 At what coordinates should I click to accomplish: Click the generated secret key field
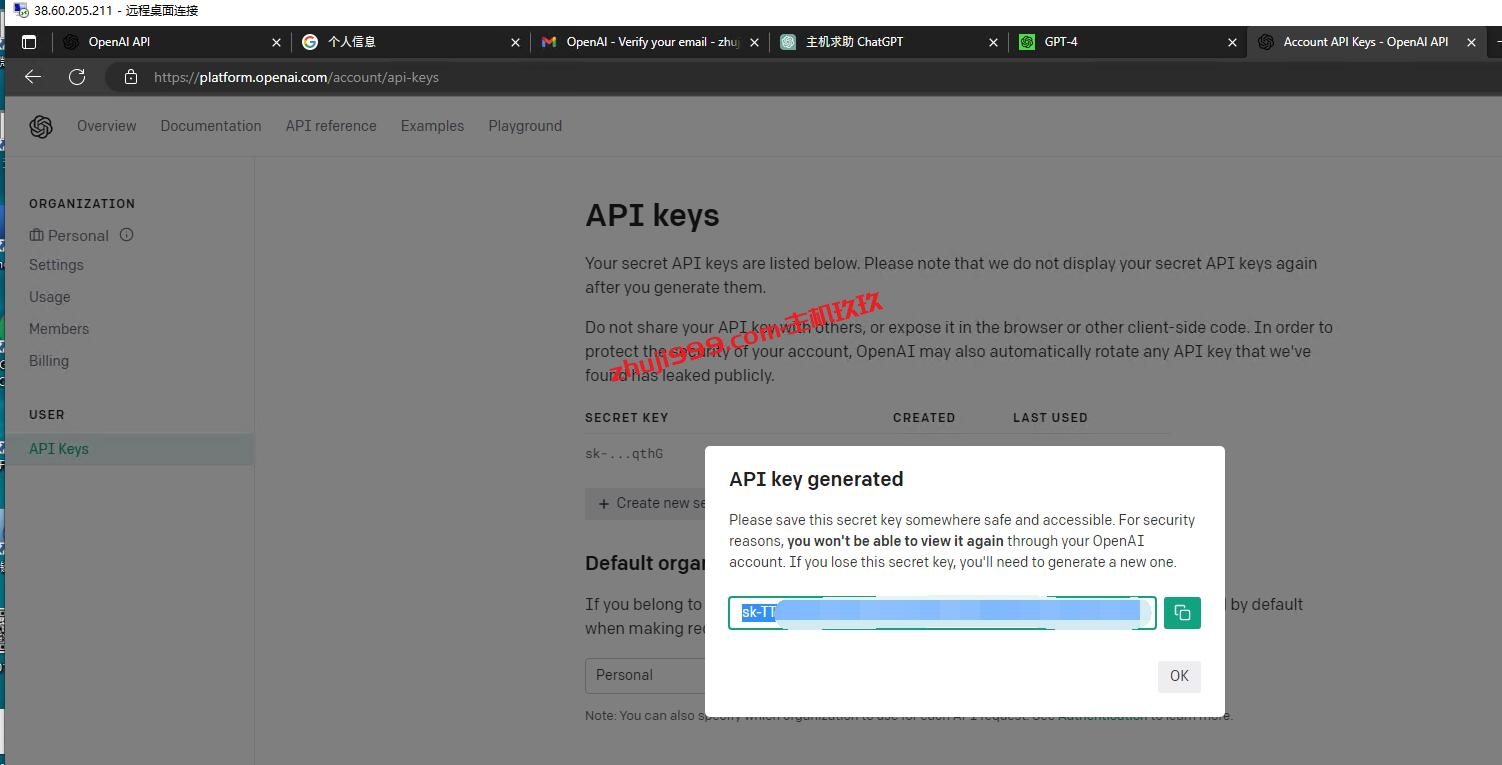tap(942, 613)
